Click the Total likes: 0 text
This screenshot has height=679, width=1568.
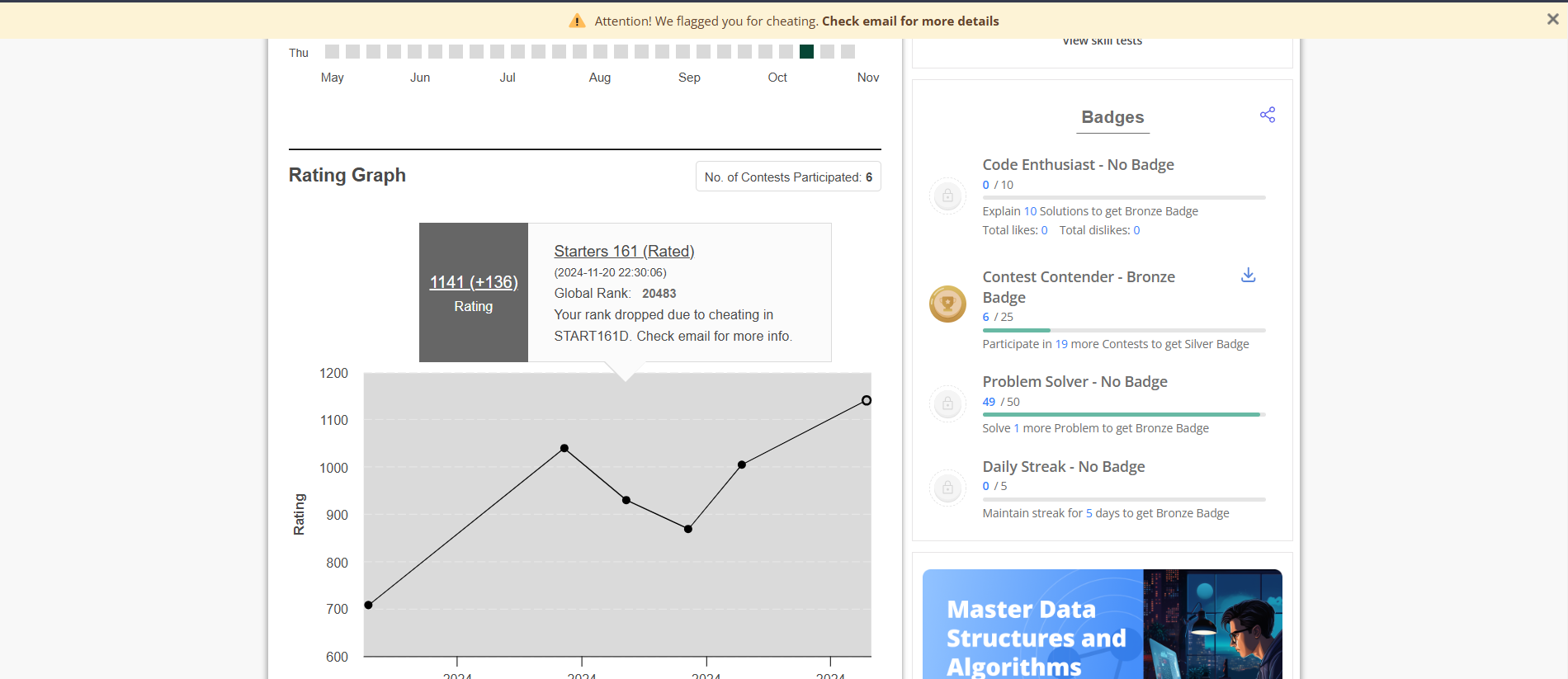coord(1015,230)
